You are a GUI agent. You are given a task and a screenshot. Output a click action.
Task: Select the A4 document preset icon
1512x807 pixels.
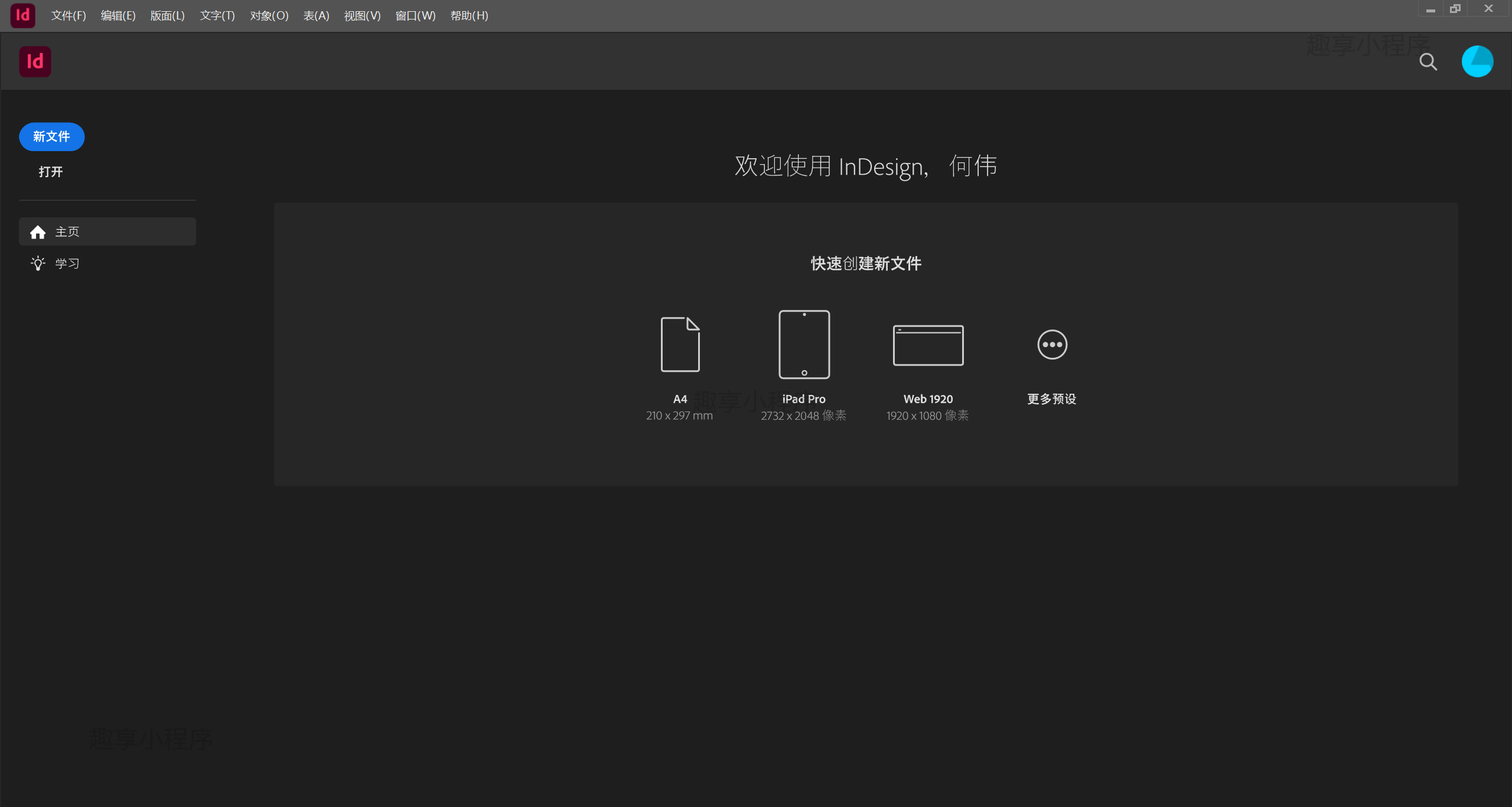coord(680,344)
